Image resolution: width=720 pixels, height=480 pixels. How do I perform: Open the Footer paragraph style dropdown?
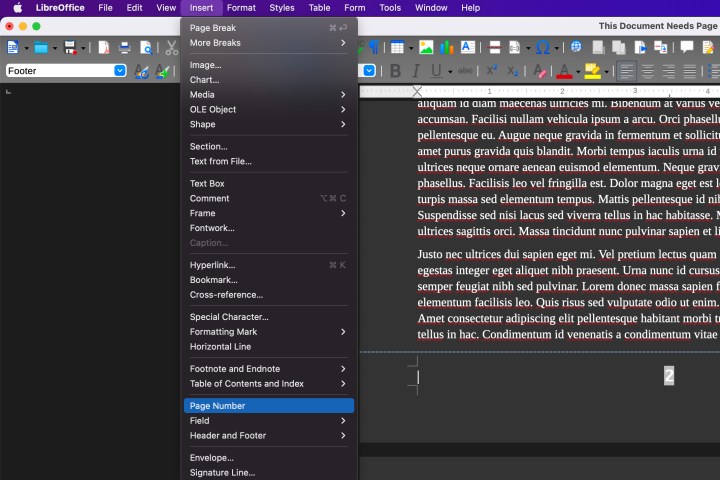click(x=120, y=70)
